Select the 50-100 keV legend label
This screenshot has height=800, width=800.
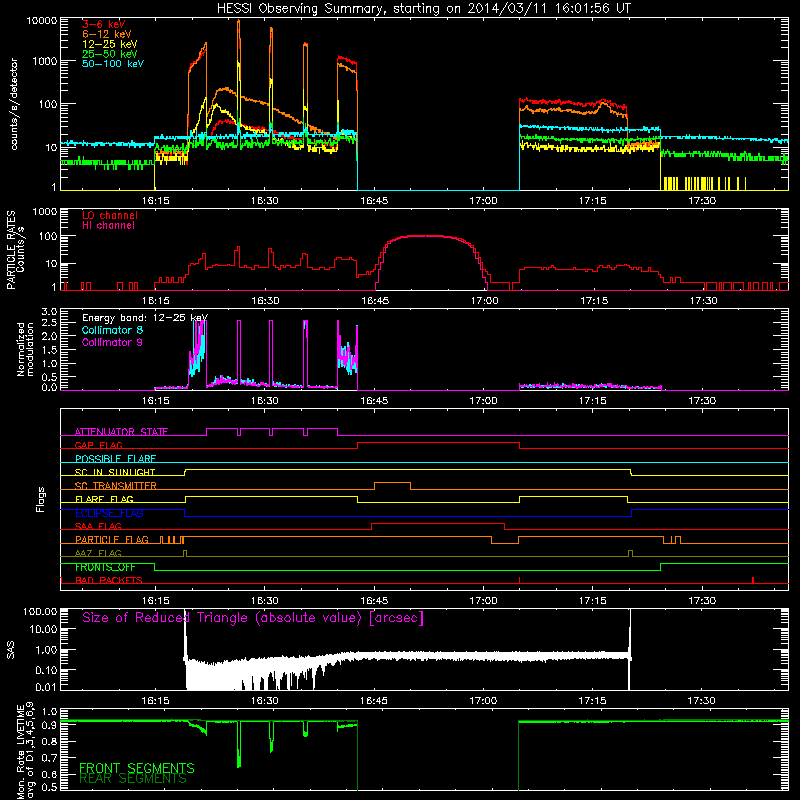coord(113,64)
